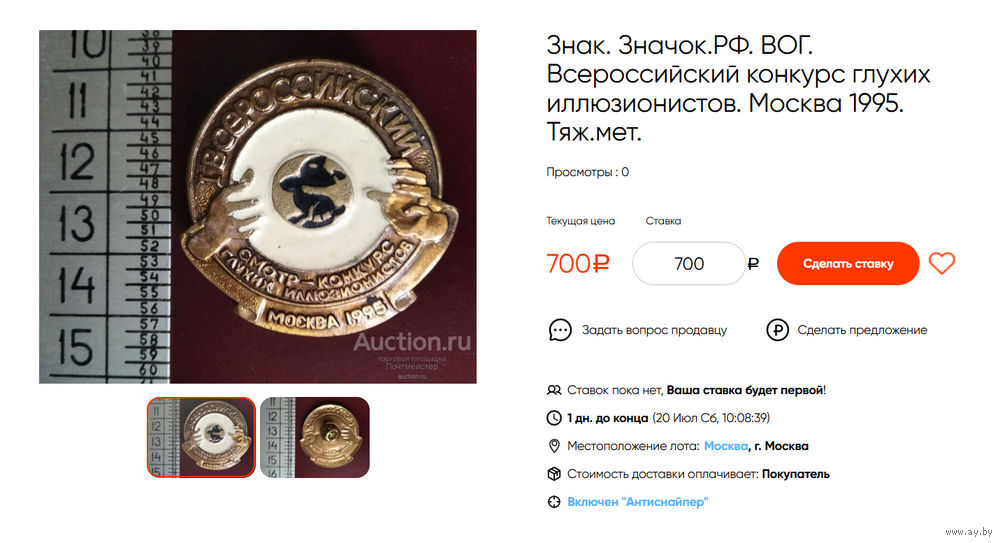Follow the Москва location link

(726, 446)
